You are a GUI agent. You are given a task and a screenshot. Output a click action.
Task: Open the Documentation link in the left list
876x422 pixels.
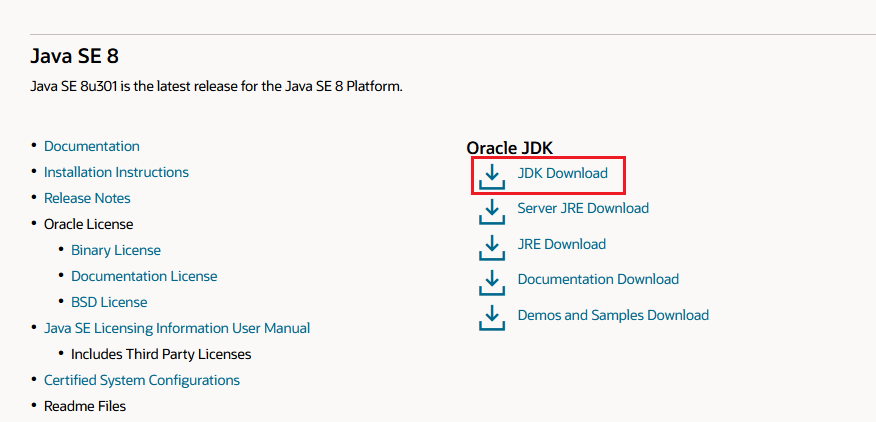(x=92, y=146)
